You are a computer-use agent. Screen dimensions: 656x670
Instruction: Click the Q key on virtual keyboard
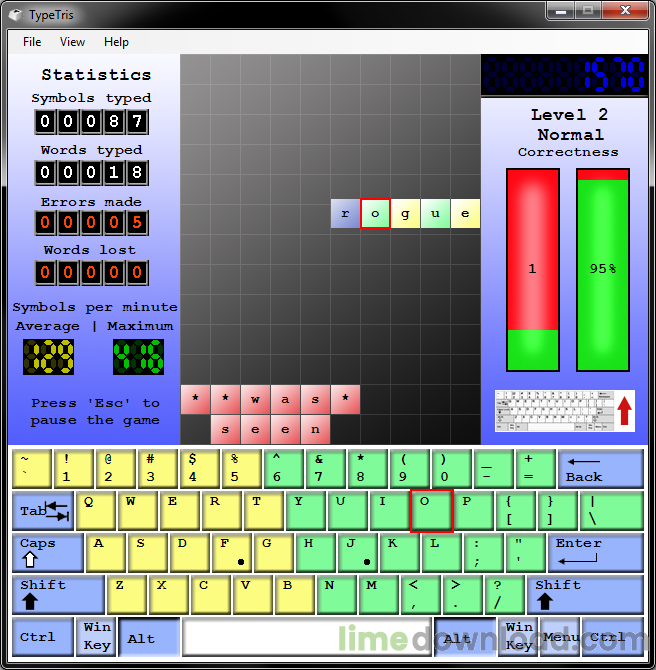pos(96,511)
